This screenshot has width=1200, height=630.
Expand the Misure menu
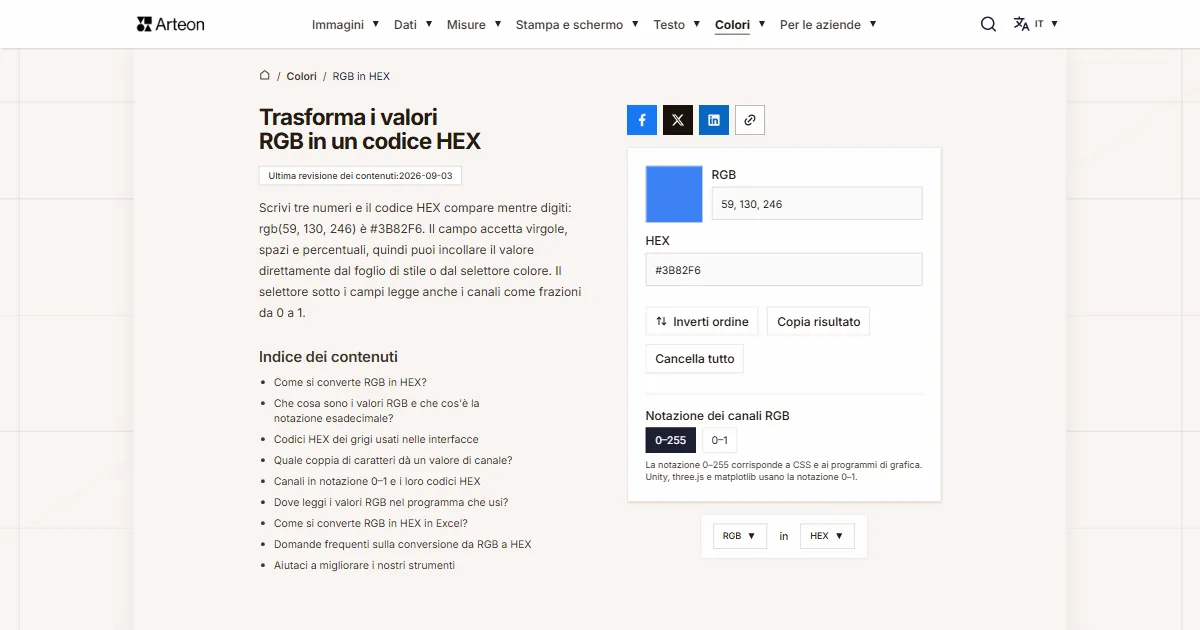[474, 24]
